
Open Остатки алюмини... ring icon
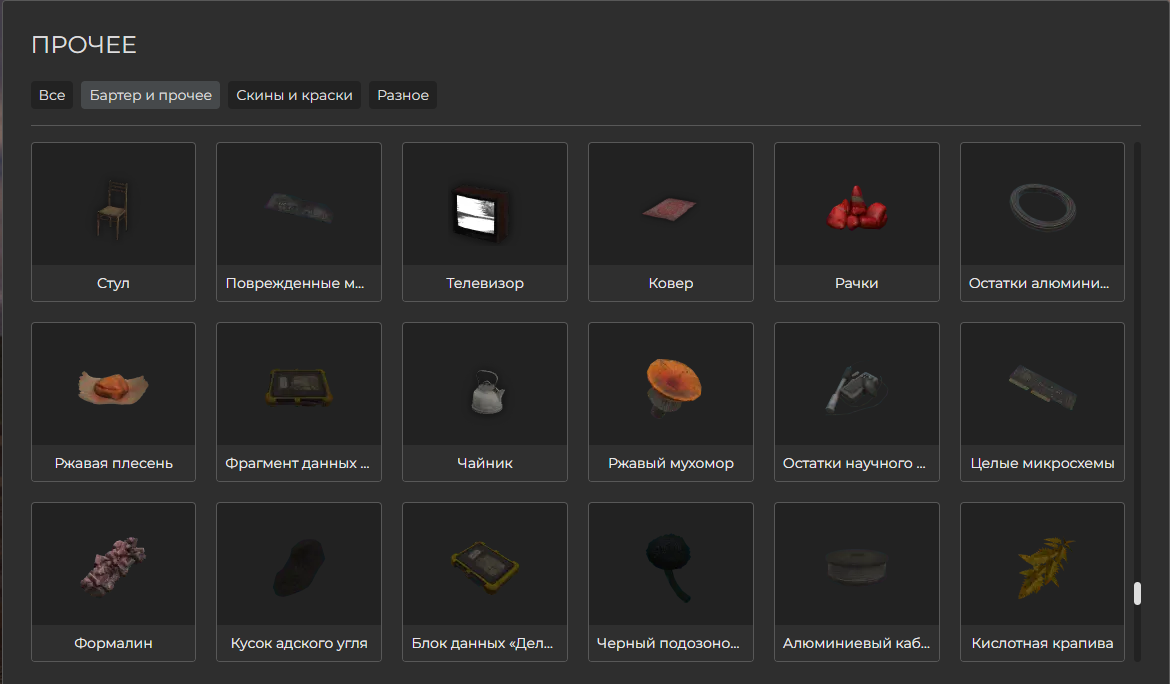(1042, 207)
